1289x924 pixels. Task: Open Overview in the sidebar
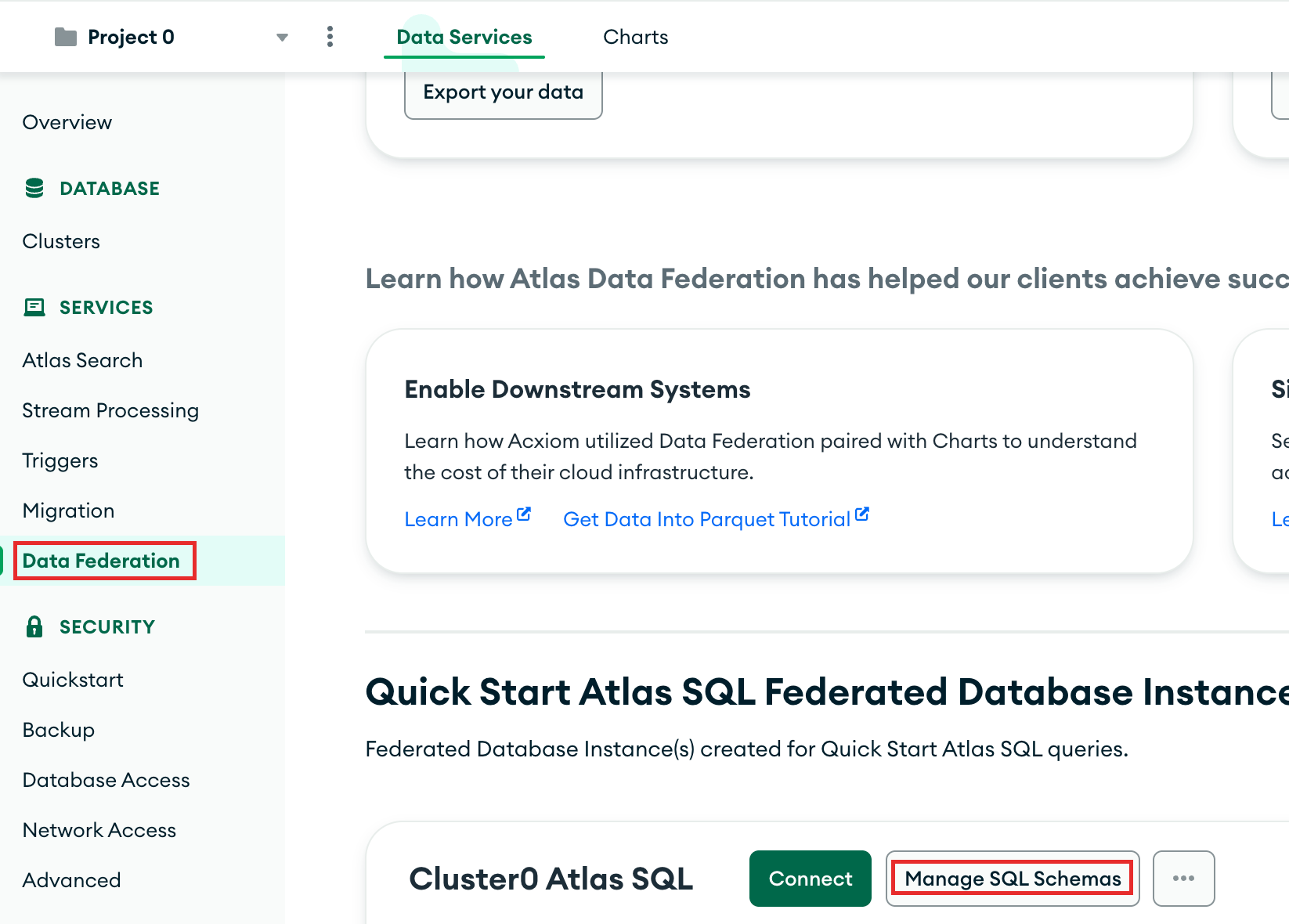(67, 122)
